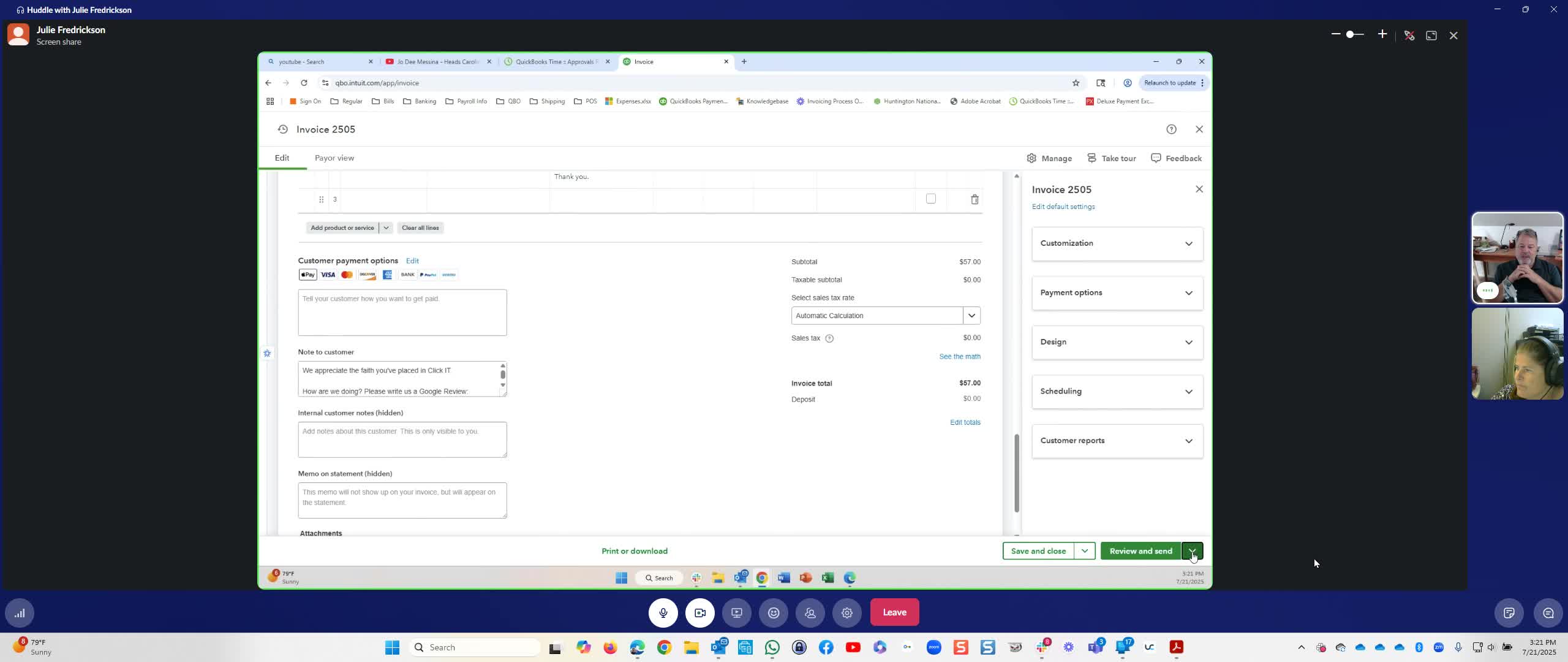Bookmark this page with the star icon
The height and width of the screenshot is (662, 1568).
pyautogui.click(x=1075, y=83)
